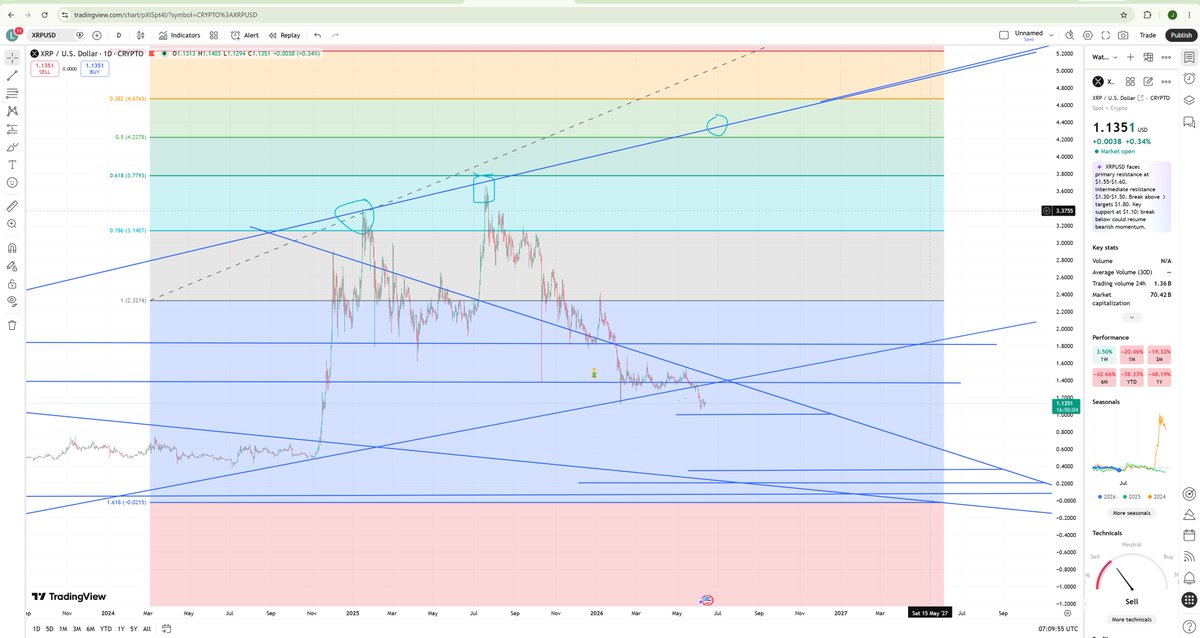Select the 1M date range
This screenshot has height=638, width=1200.
pos(63,628)
